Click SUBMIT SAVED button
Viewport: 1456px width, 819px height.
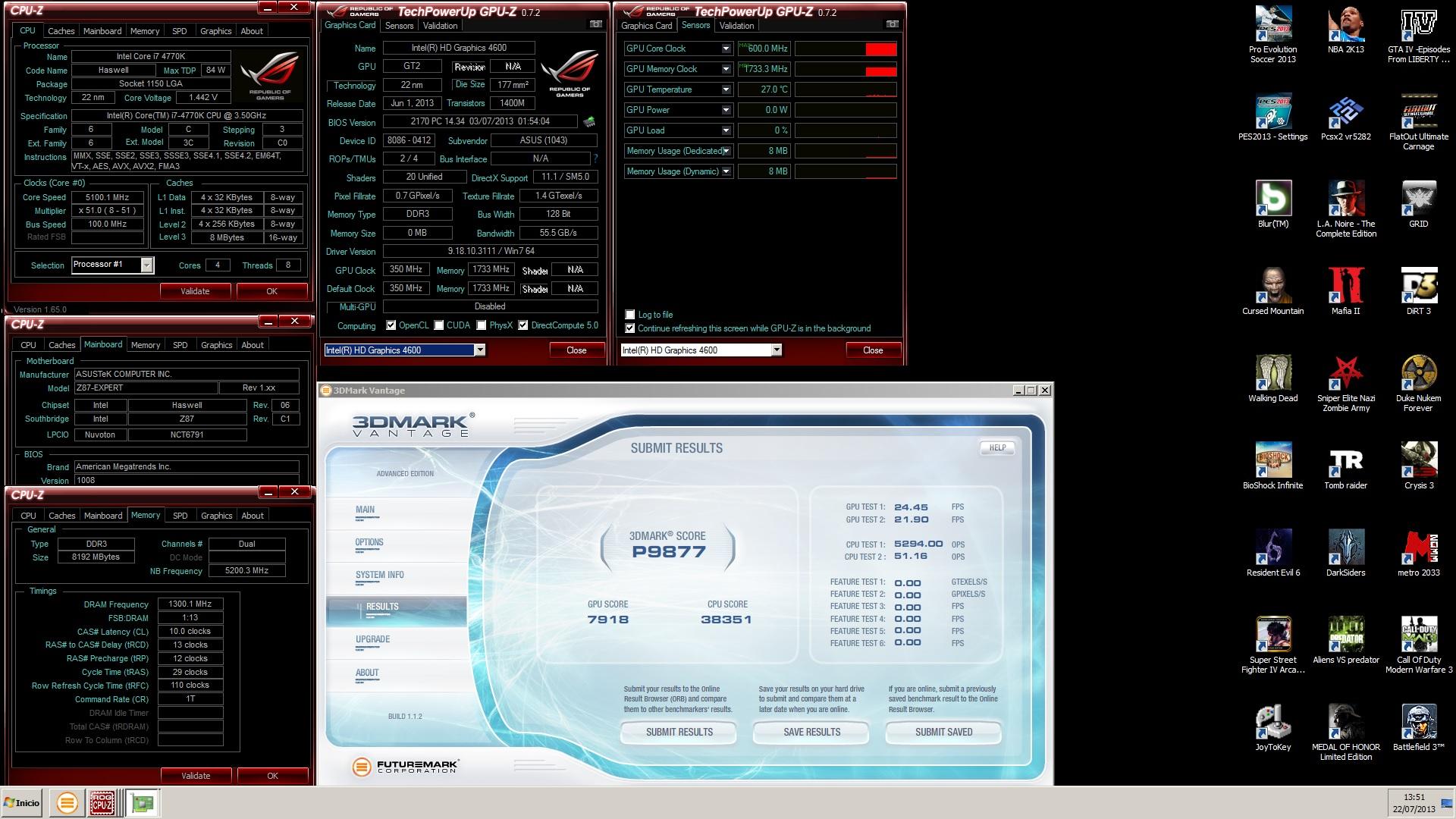click(x=943, y=732)
